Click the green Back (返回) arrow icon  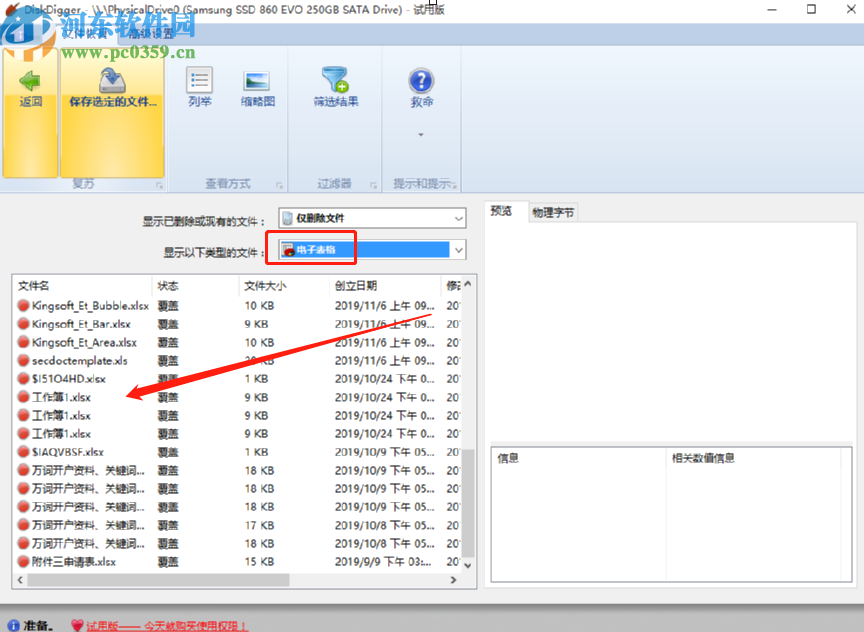30,80
